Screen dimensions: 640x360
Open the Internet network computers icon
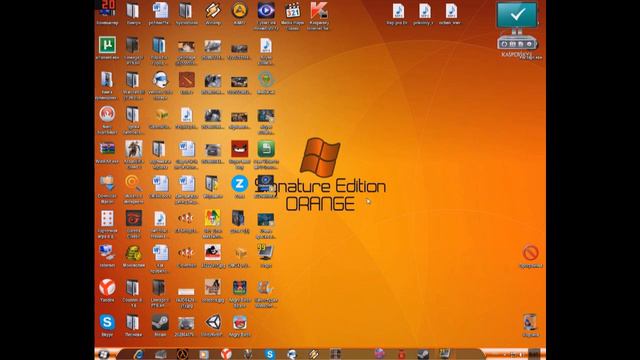pos(107,253)
